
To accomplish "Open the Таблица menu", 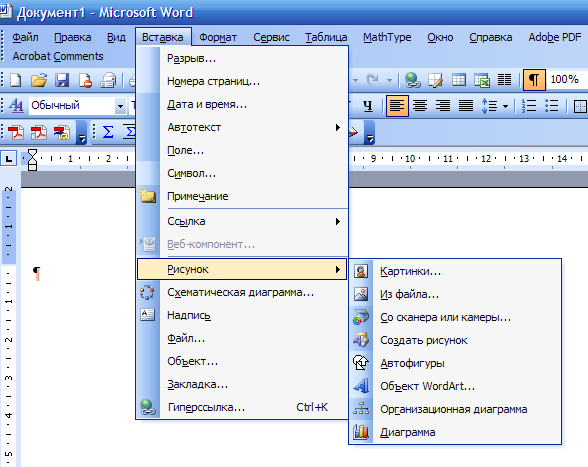I will pyautogui.click(x=326, y=37).
